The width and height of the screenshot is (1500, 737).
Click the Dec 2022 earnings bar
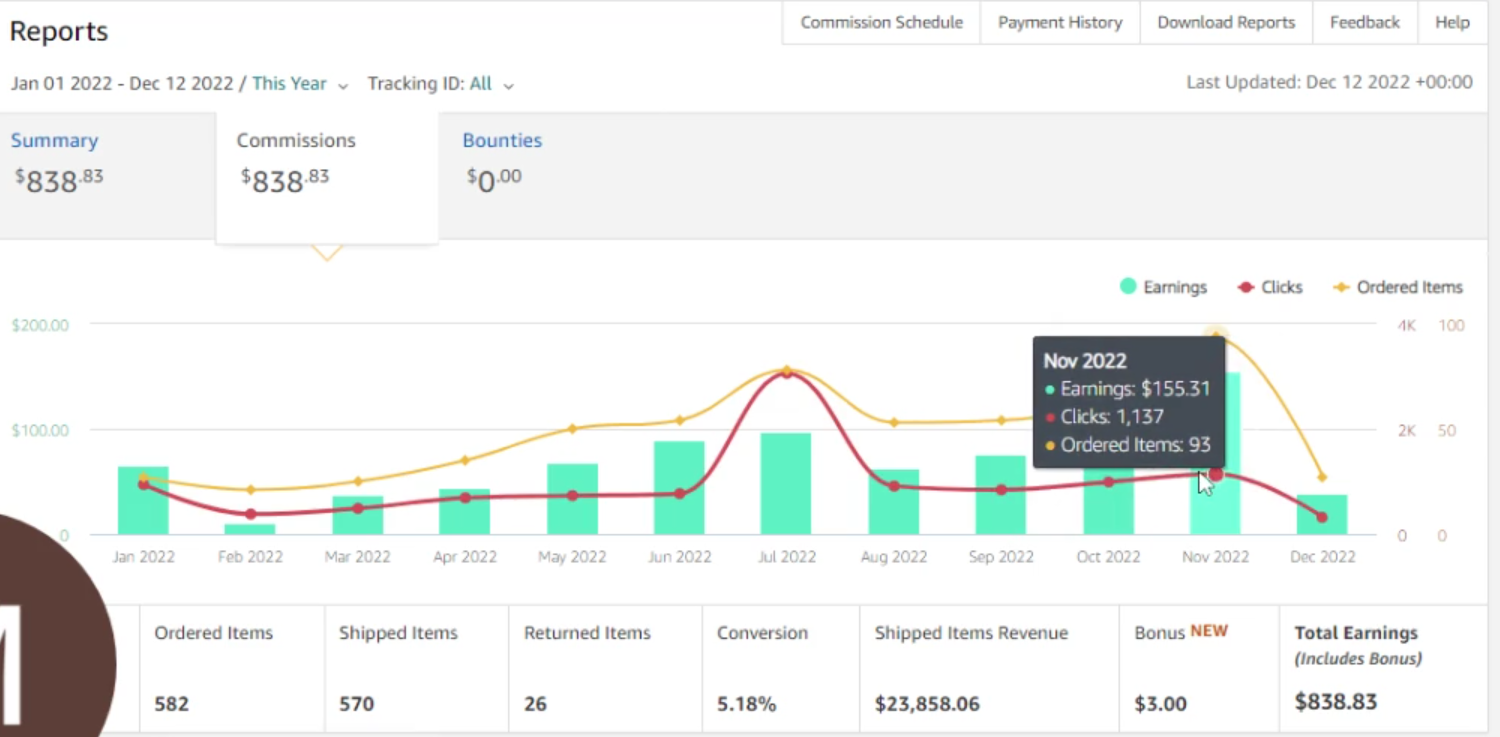1322,515
